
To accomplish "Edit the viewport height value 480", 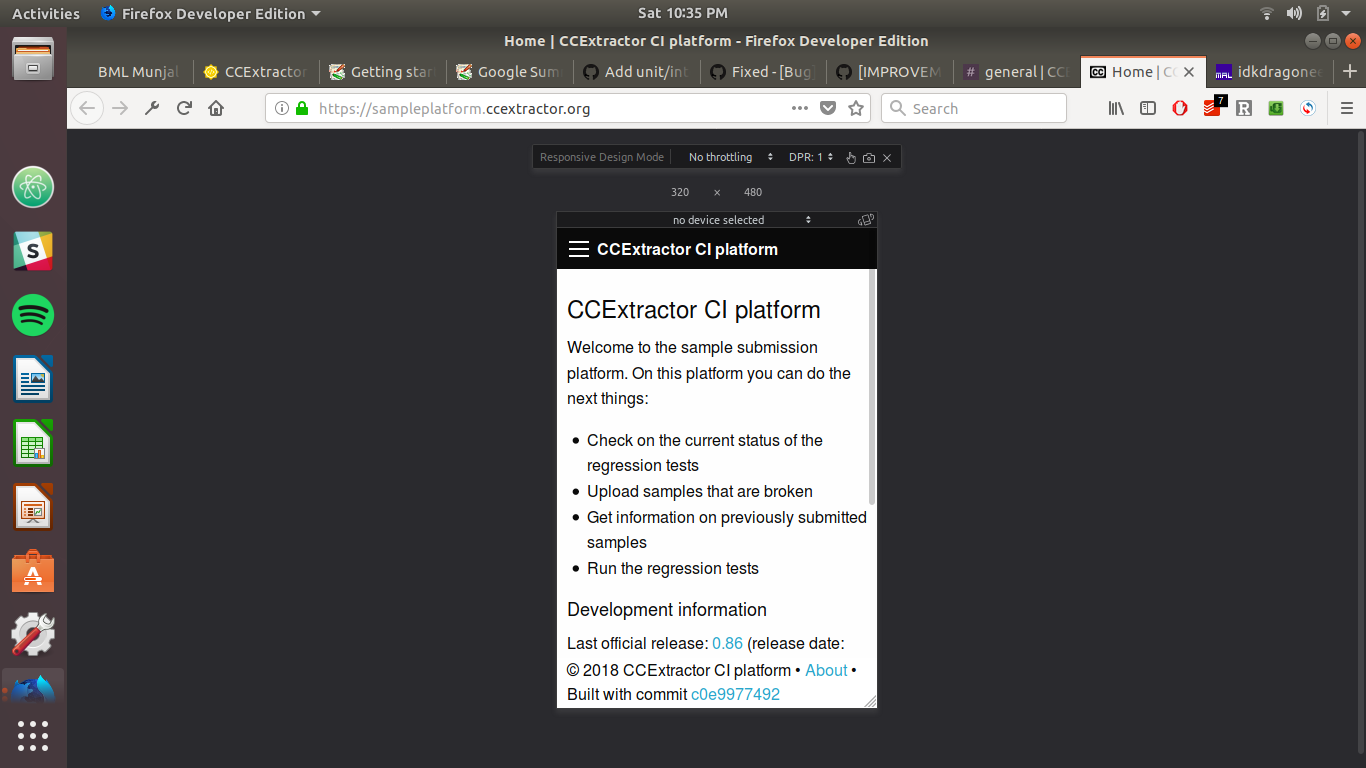I will tap(753, 192).
